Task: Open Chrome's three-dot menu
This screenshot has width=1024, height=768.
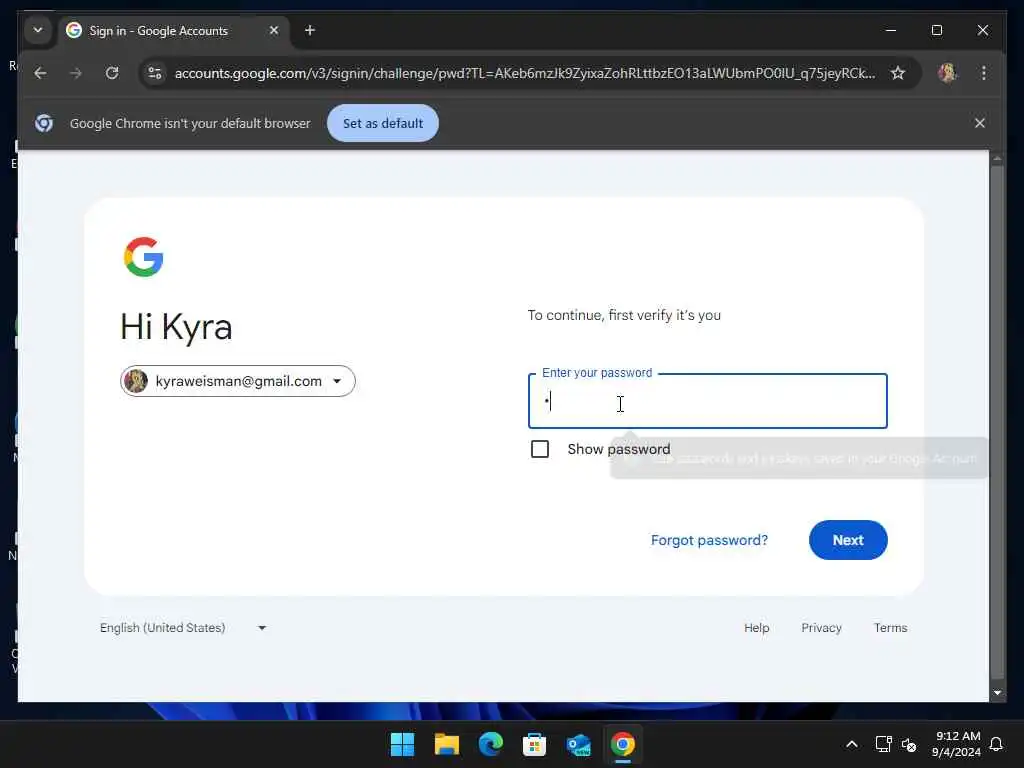Action: click(x=984, y=73)
